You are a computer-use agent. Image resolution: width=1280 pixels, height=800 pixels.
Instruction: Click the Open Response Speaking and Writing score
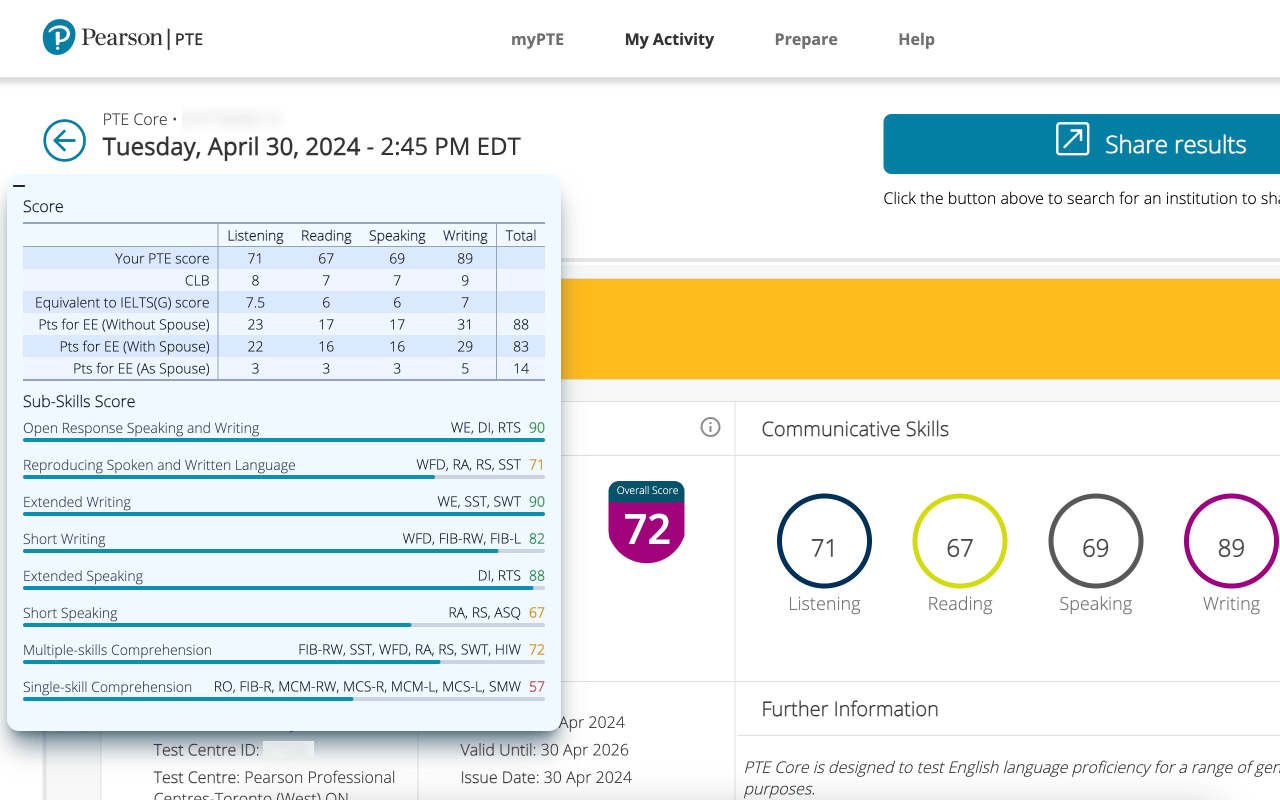pyautogui.click(x=539, y=427)
